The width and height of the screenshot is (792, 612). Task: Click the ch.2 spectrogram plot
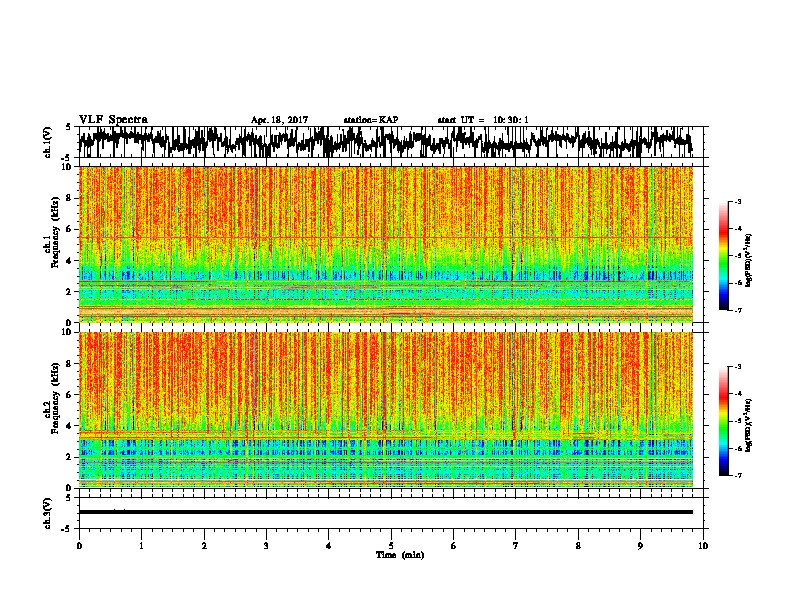(386, 410)
